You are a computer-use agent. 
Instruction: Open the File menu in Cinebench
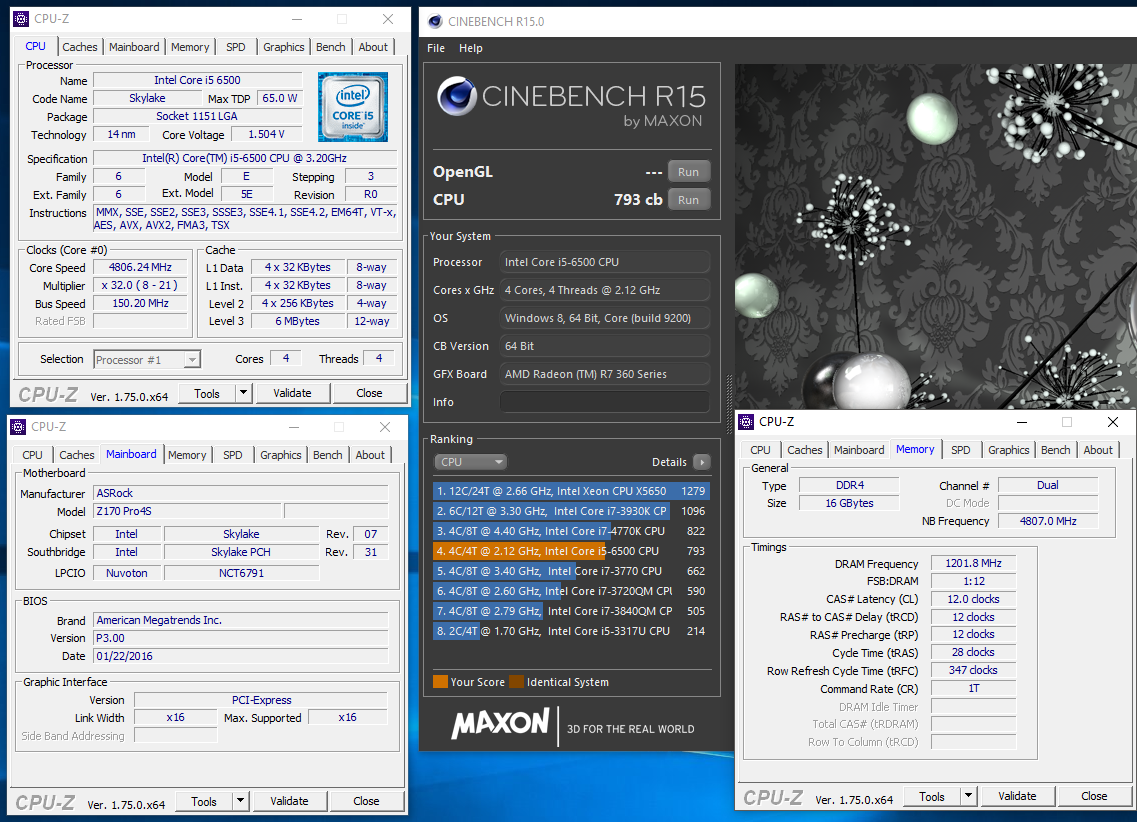(x=436, y=48)
